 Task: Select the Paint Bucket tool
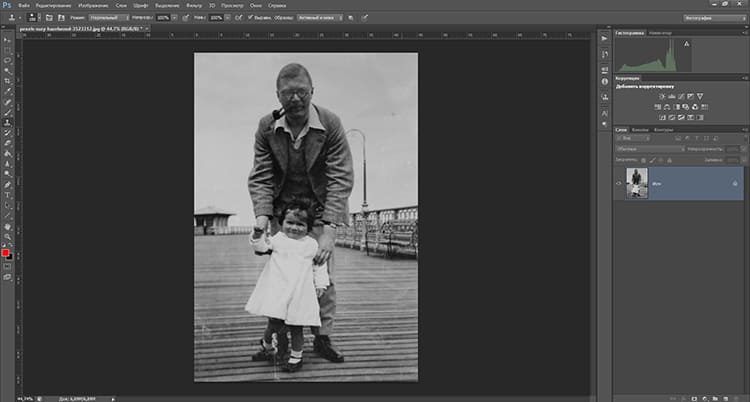[7, 154]
